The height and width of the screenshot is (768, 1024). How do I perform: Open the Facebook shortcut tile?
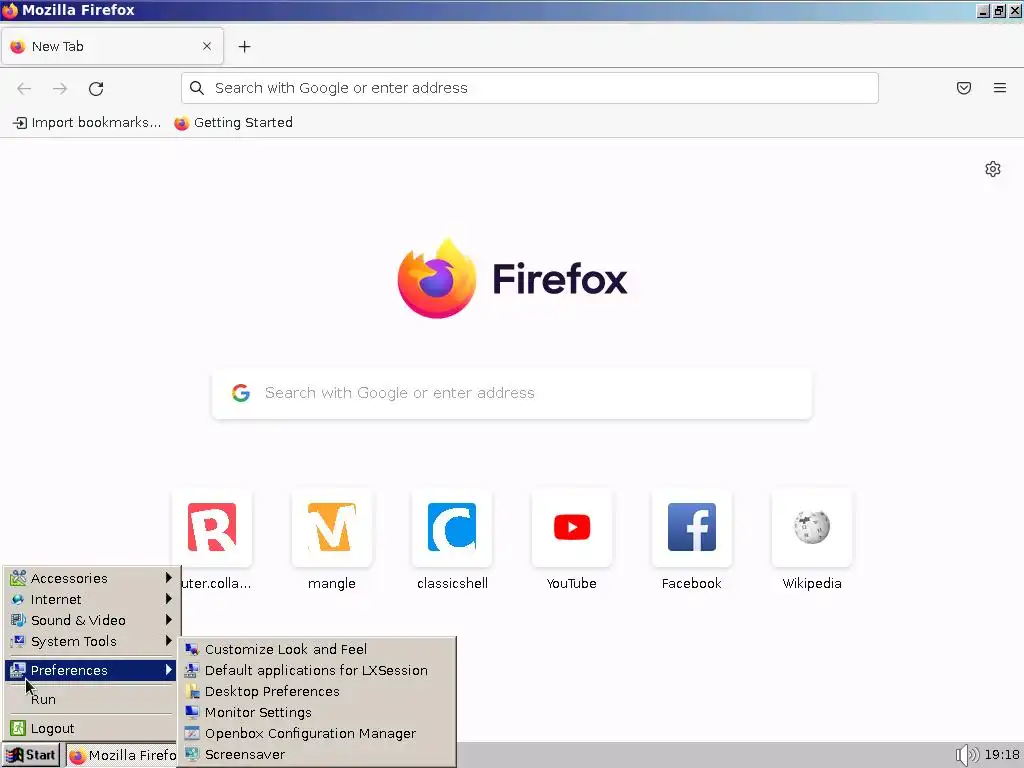(692, 528)
